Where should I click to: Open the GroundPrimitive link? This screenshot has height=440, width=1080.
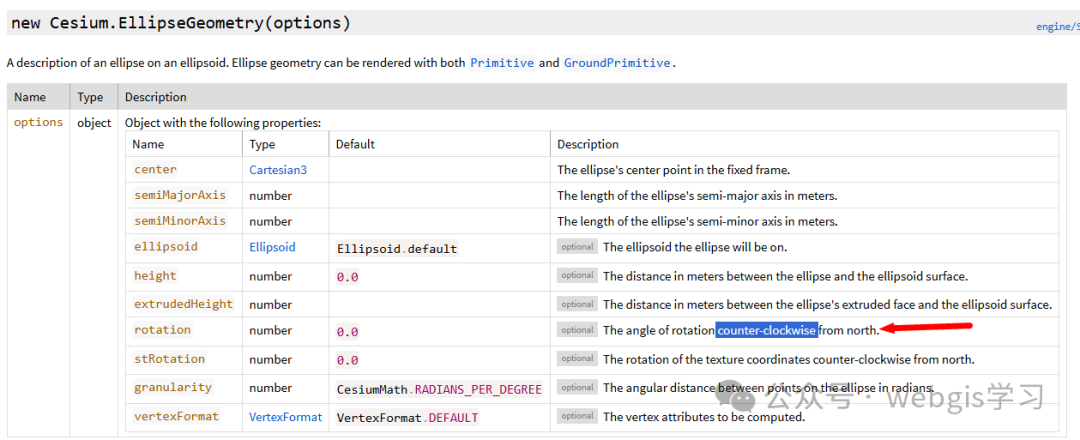point(616,63)
